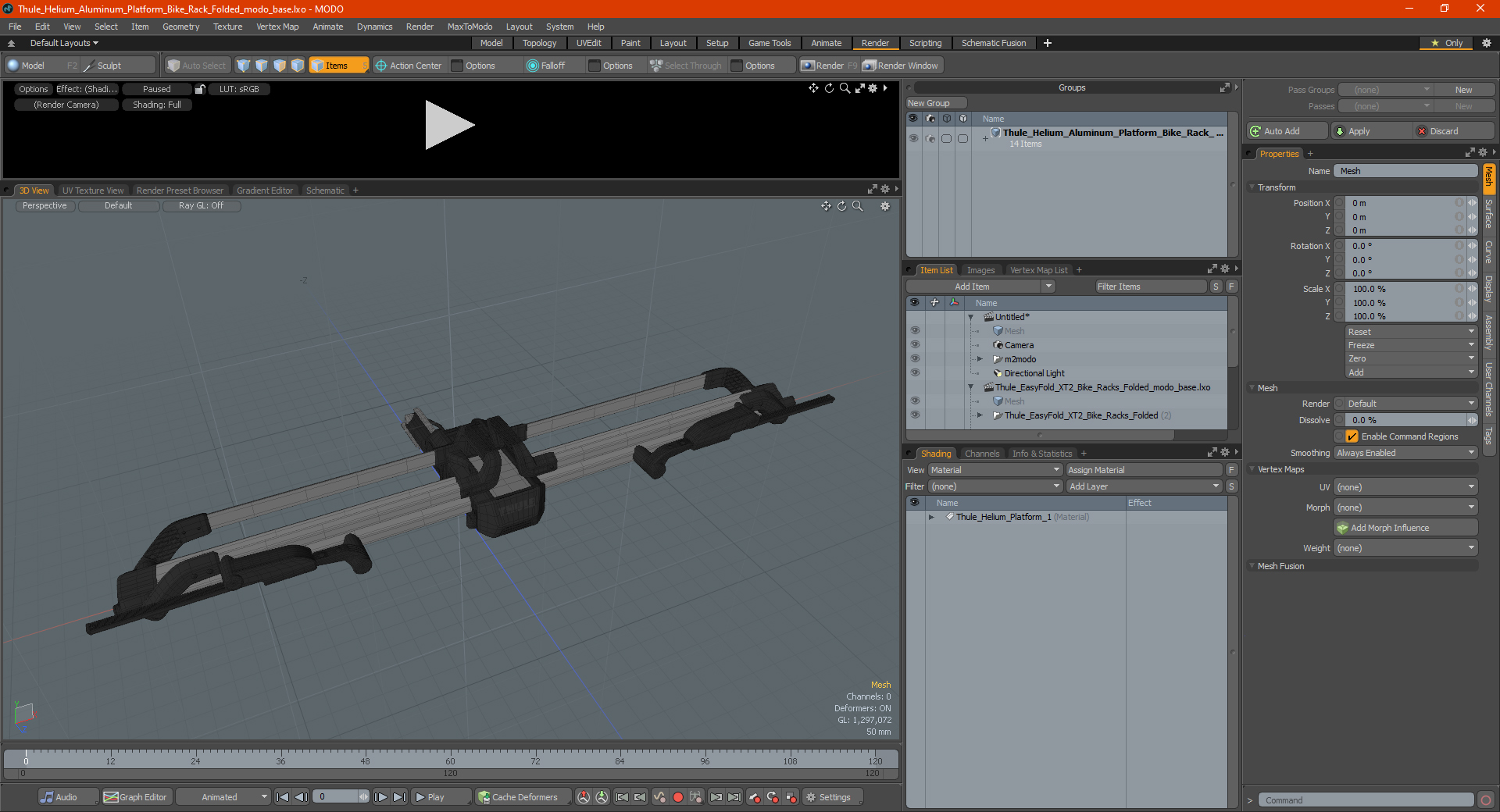This screenshot has width=1500, height=812.
Task: Activate Items selection mode
Action: tap(338, 66)
